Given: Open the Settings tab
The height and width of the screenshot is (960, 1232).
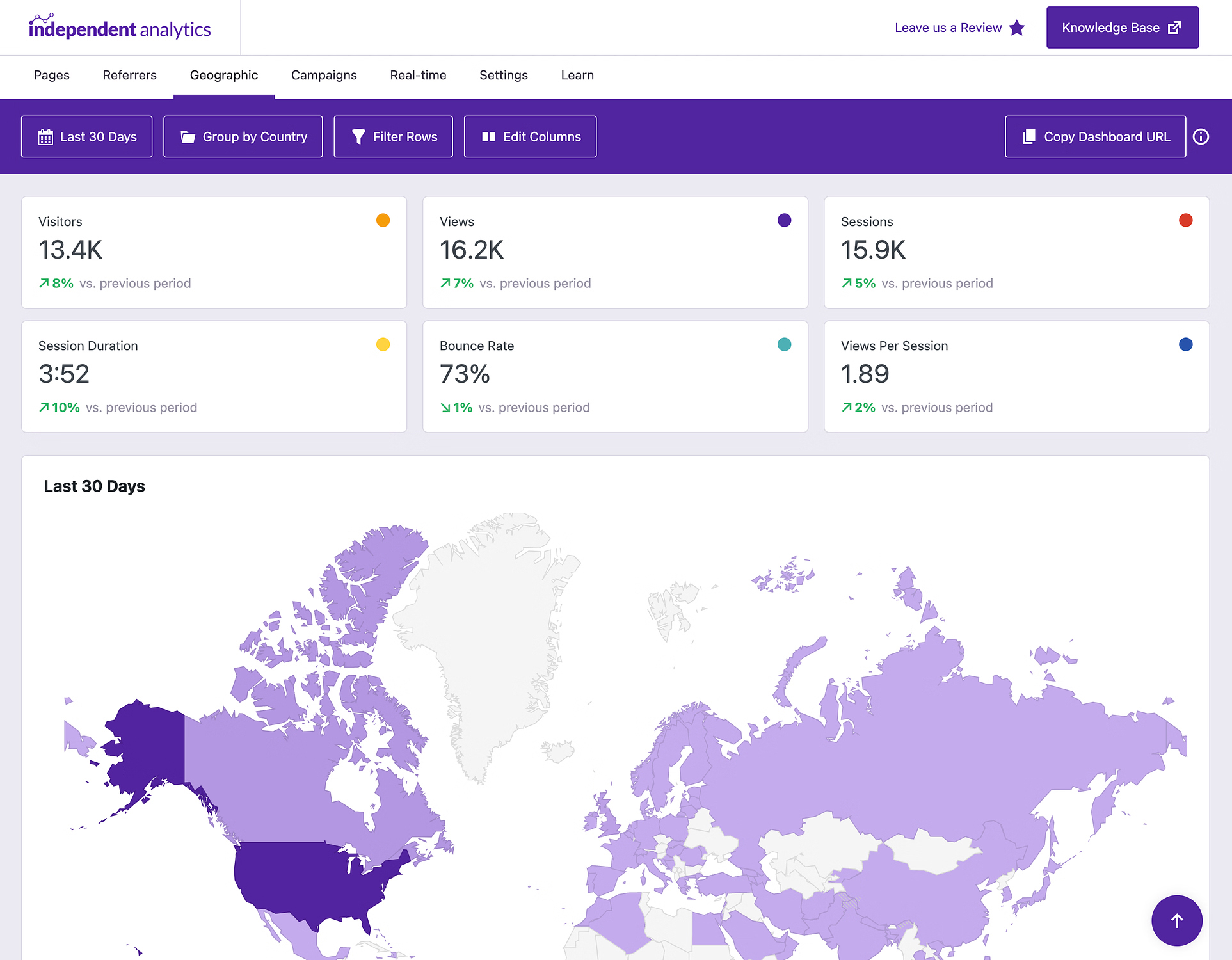Looking at the screenshot, I should [504, 75].
